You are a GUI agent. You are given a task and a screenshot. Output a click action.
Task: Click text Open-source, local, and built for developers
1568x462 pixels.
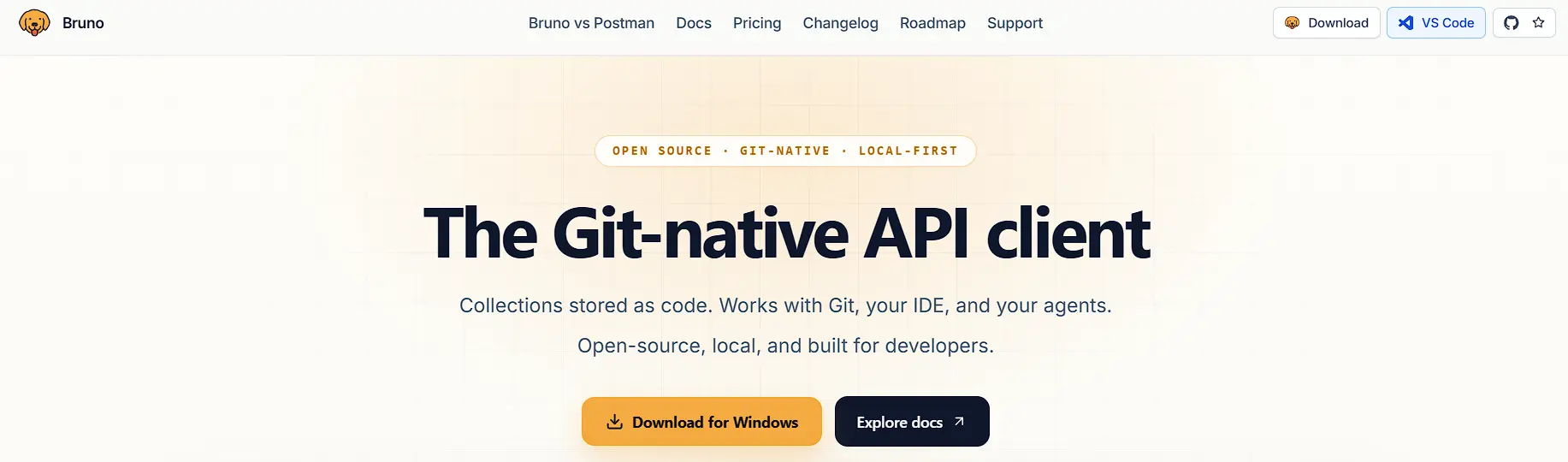click(x=785, y=346)
